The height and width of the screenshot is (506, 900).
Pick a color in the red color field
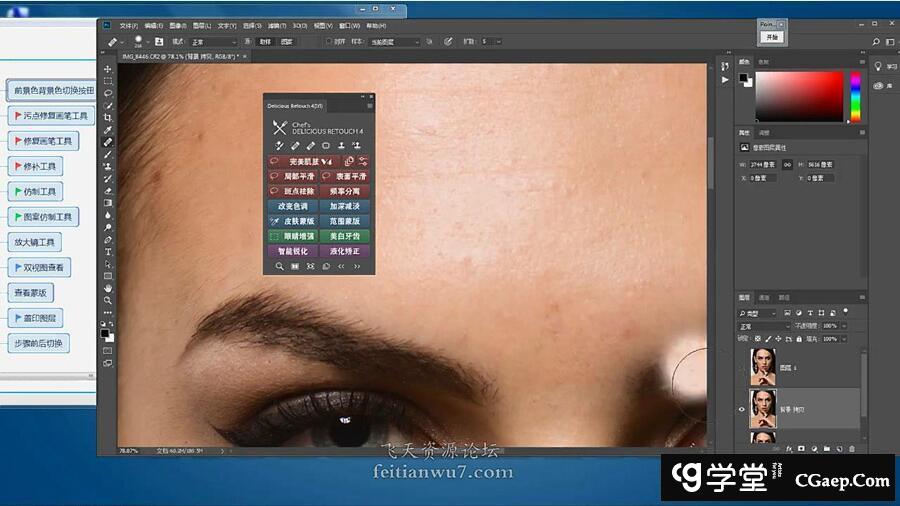click(800, 97)
